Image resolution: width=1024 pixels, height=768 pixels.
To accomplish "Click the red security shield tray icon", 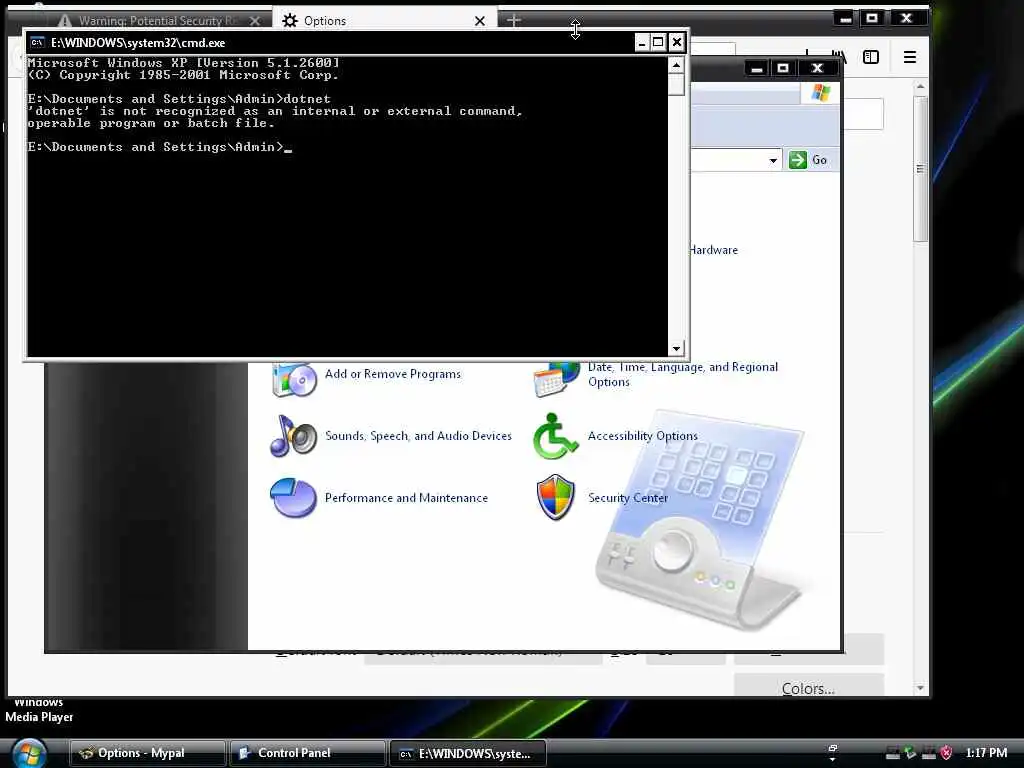I will coord(946,753).
